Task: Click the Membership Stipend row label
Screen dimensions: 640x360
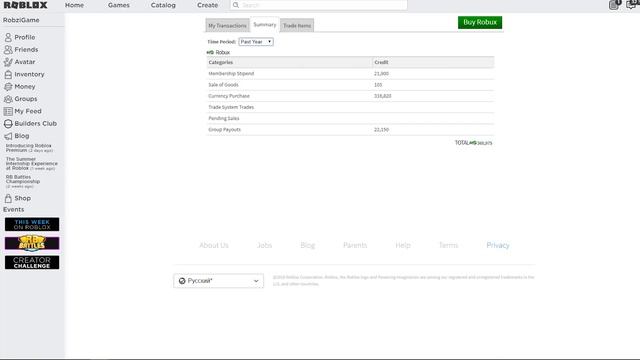Action: [231, 73]
